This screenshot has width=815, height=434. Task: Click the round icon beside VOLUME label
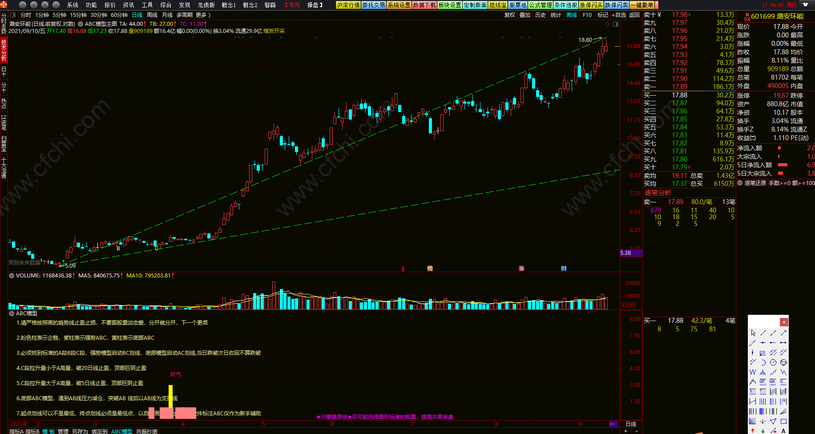(11, 275)
